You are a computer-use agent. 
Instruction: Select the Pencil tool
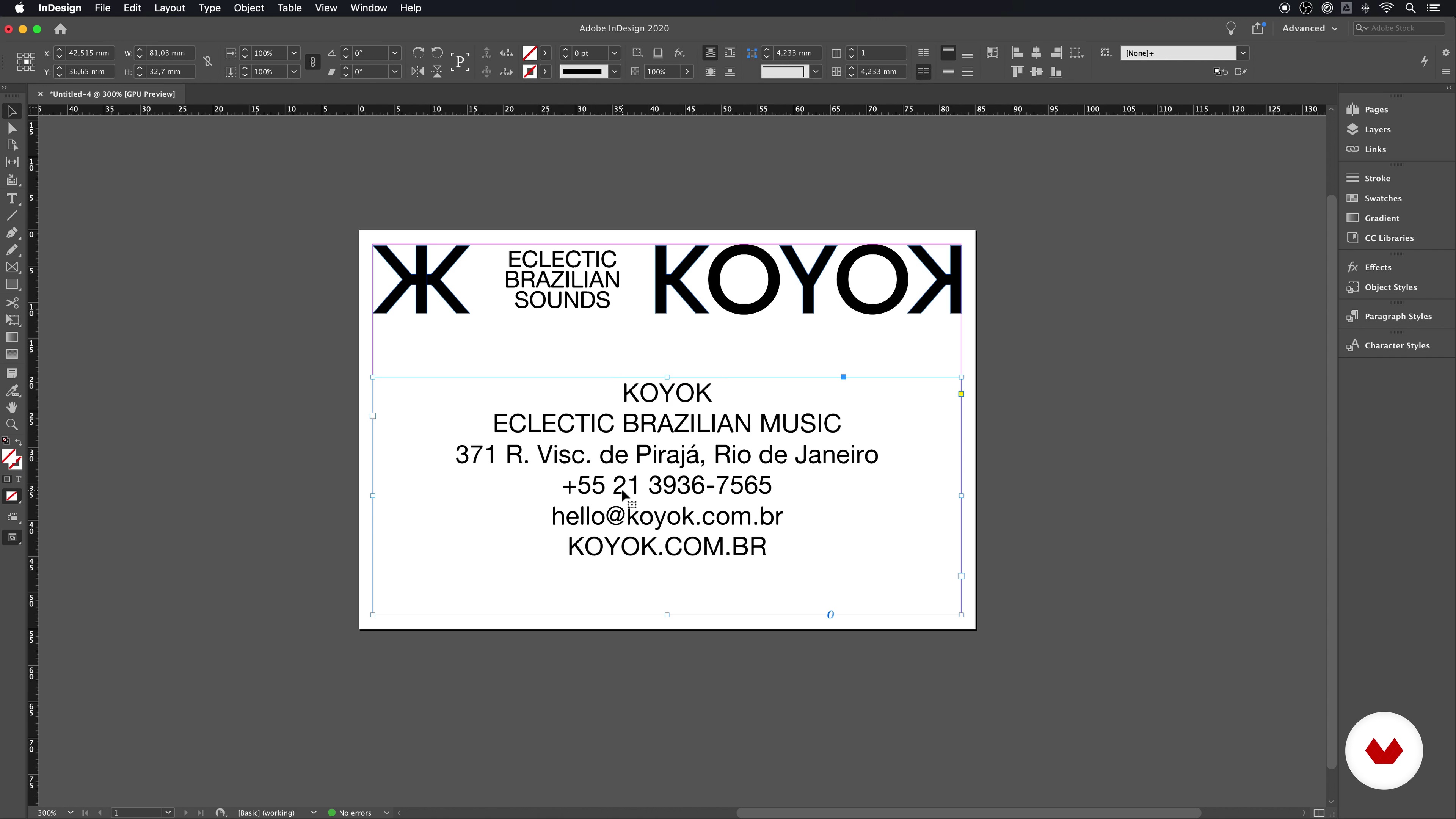pyautogui.click(x=12, y=250)
